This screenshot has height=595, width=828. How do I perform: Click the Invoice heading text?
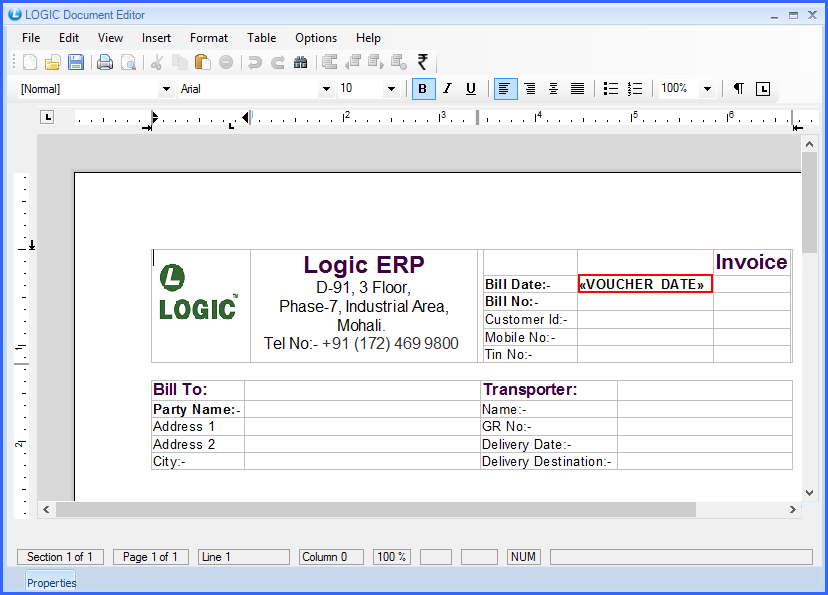[x=751, y=262]
